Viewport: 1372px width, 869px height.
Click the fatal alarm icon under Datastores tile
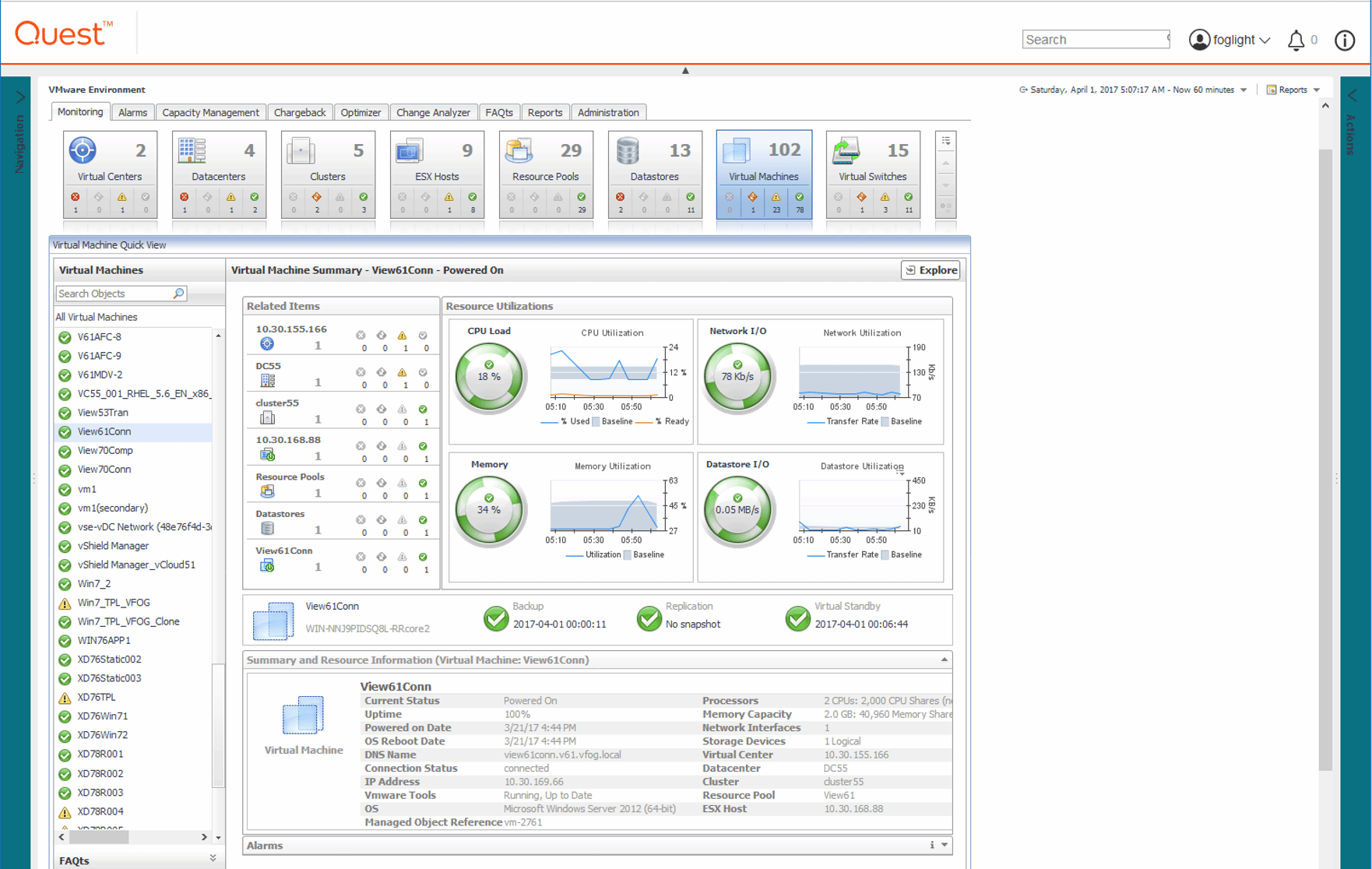click(620, 197)
